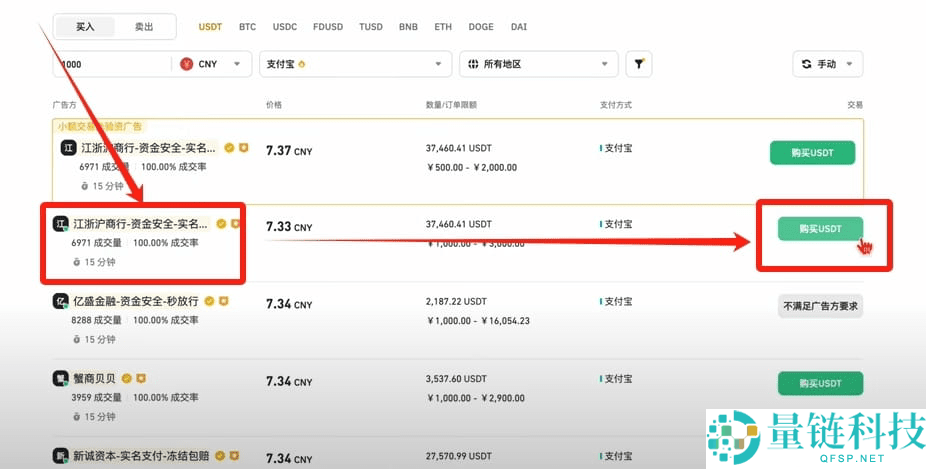
Task: Click 3,537.60 USDT quantity text
Action: (456, 379)
